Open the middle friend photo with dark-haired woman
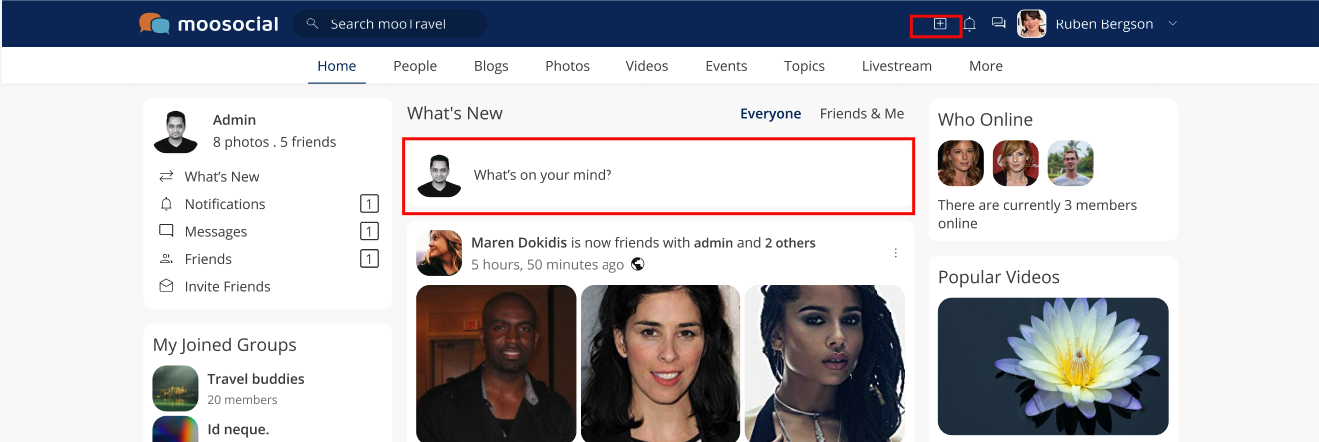The height and width of the screenshot is (442, 1319). coord(661,363)
